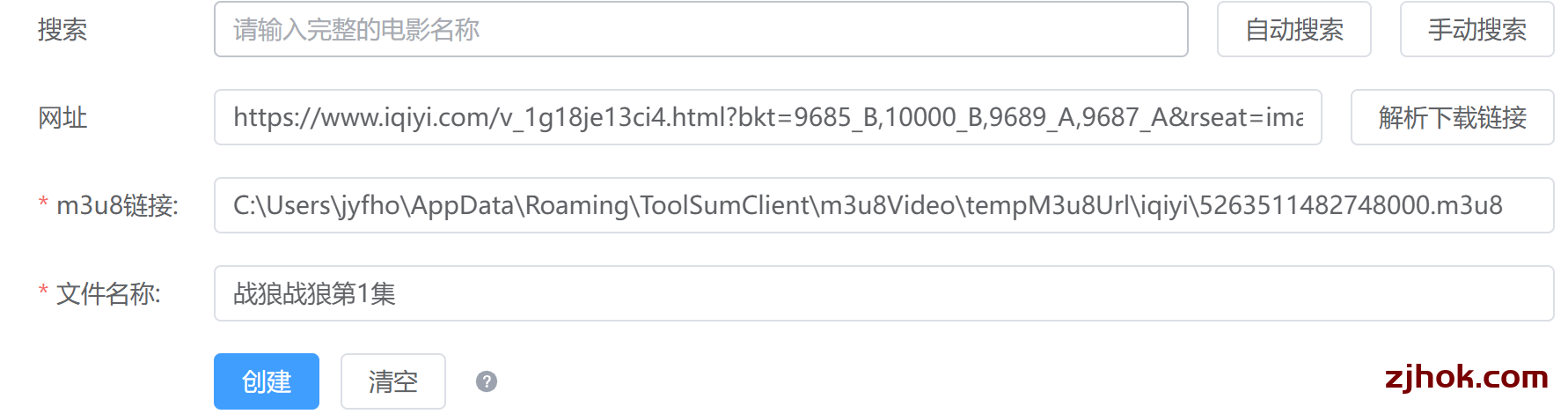Click the 网址 label
1568x414 pixels.
[x=62, y=117]
